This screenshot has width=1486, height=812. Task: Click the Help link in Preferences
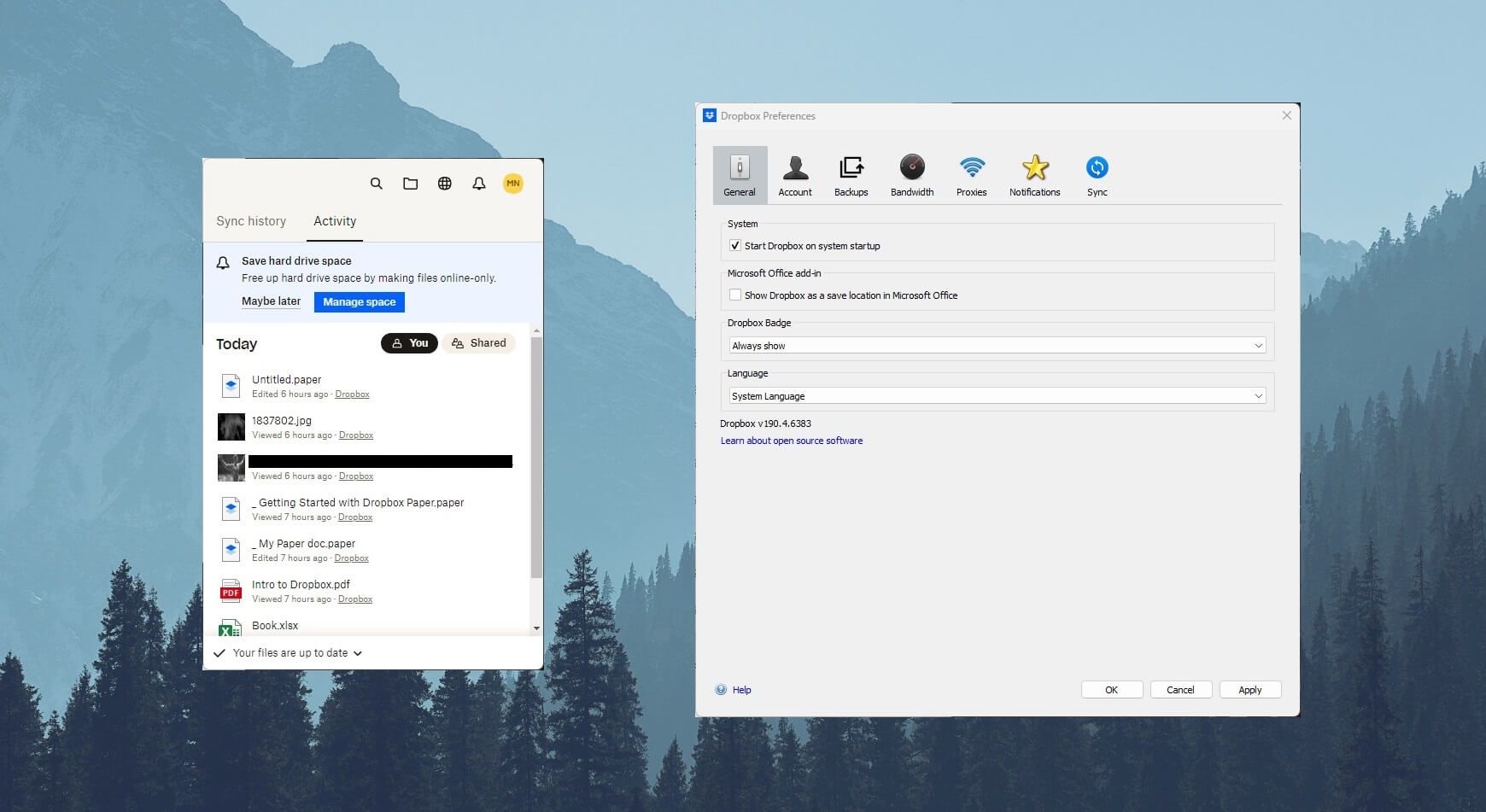pos(742,690)
